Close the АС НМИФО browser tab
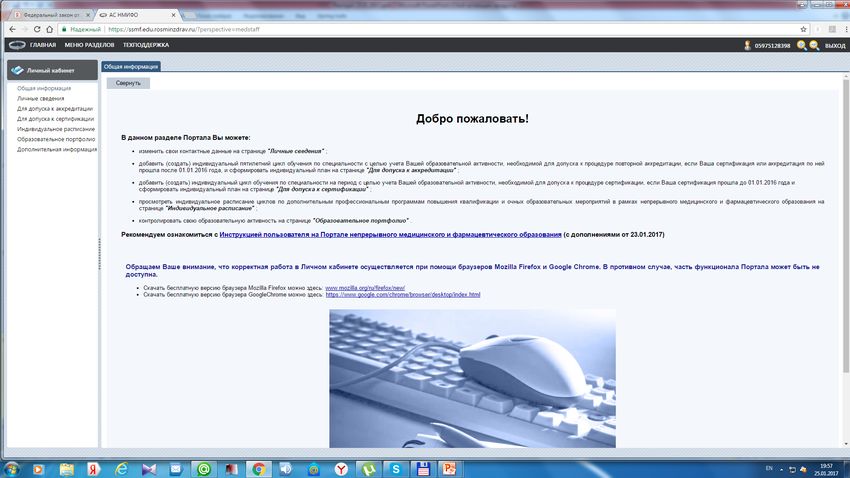The width and height of the screenshot is (850, 478). pos(173,15)
